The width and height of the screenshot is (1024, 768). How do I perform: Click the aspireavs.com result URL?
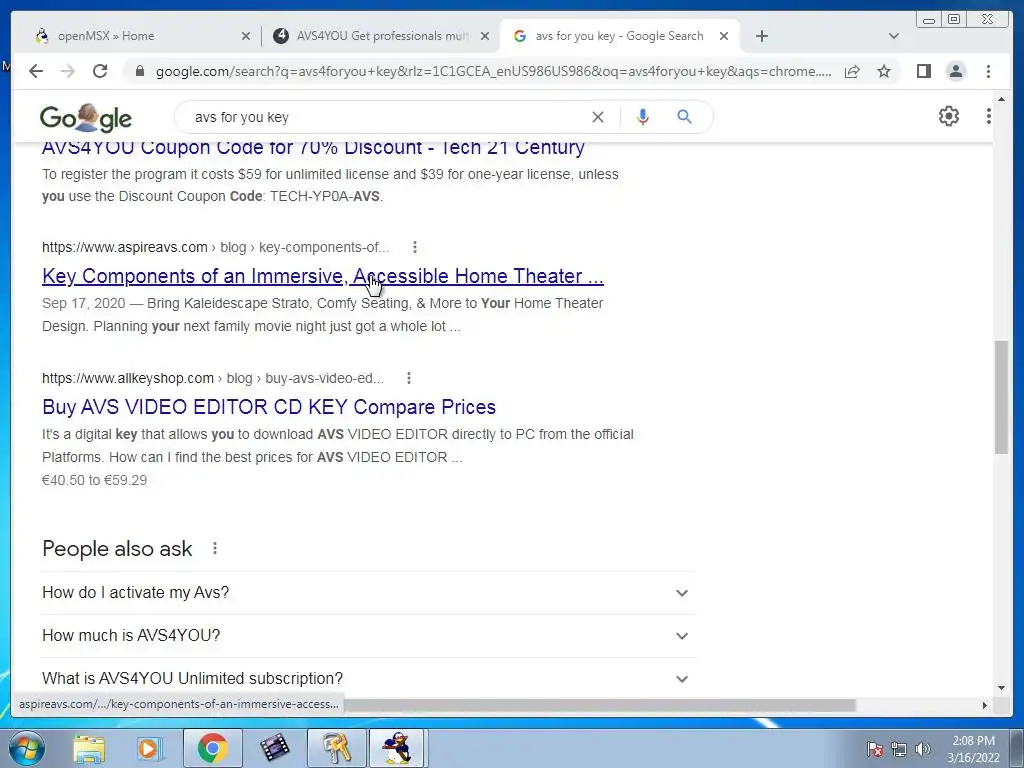[215, 248]
